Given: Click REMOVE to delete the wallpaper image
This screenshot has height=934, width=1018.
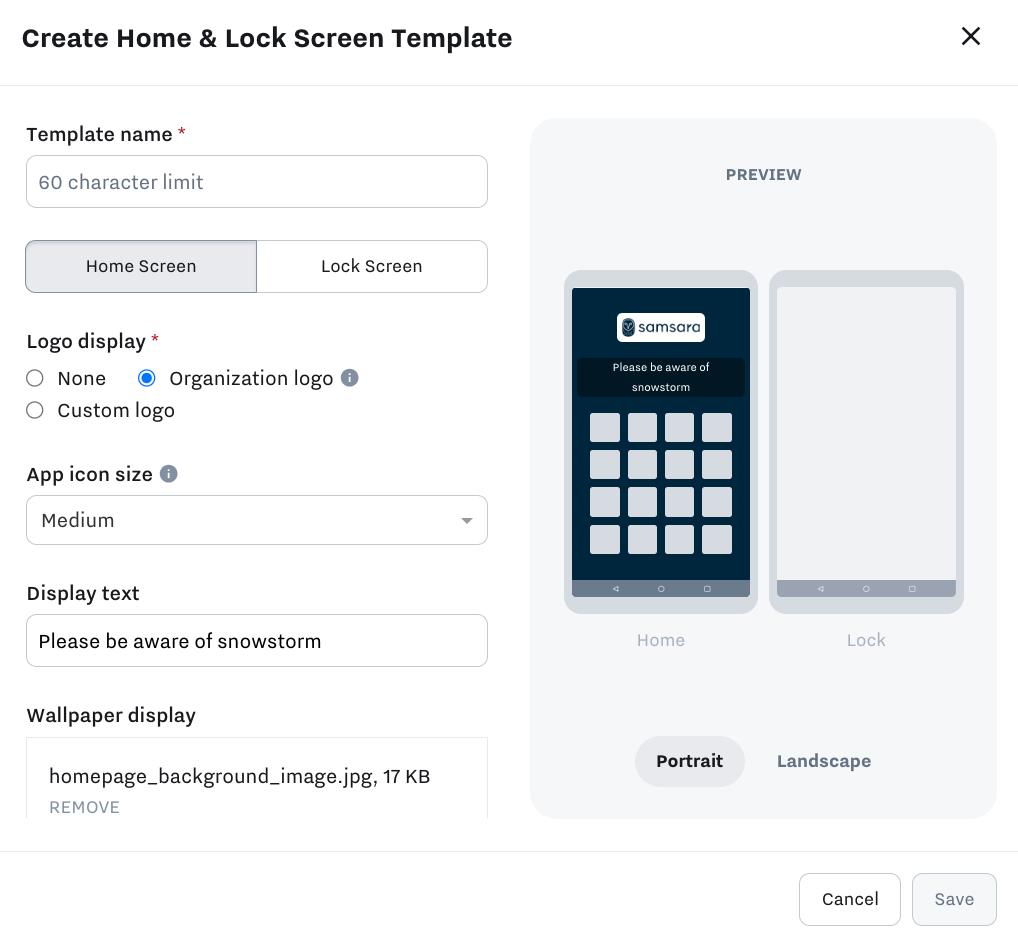Looking at the screenshot, I should 84,807.
